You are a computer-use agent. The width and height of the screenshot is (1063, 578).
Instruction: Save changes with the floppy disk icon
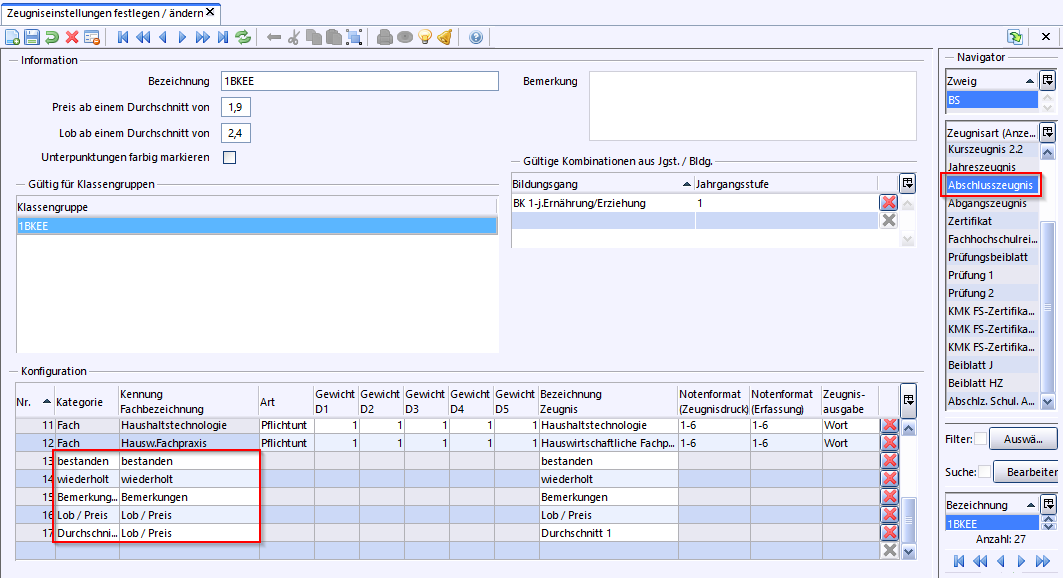point(32,37)
